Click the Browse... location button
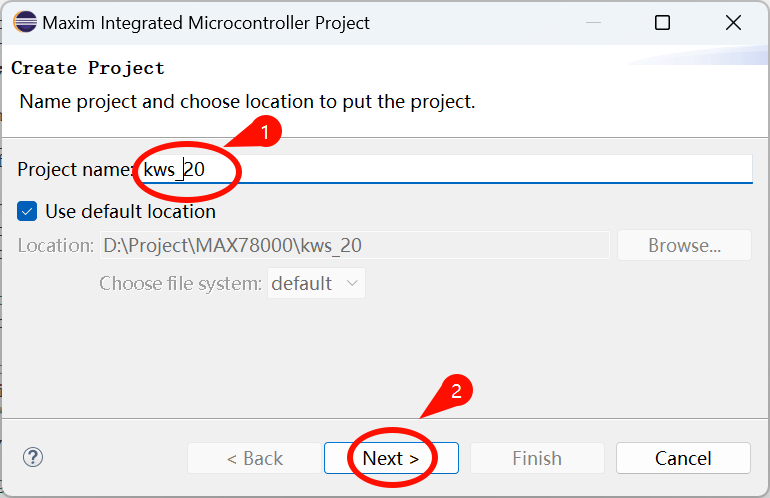This screenshot has width=770, height=498. click(685, 245)
